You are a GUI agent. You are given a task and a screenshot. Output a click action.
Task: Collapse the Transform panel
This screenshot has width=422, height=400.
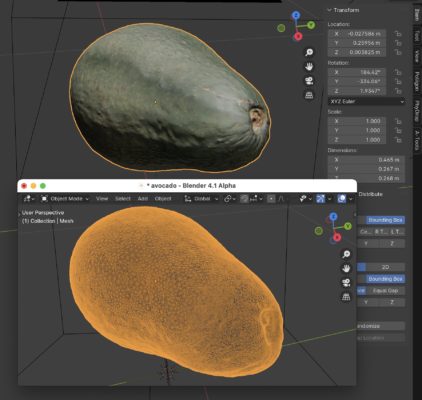pos(344,10)
